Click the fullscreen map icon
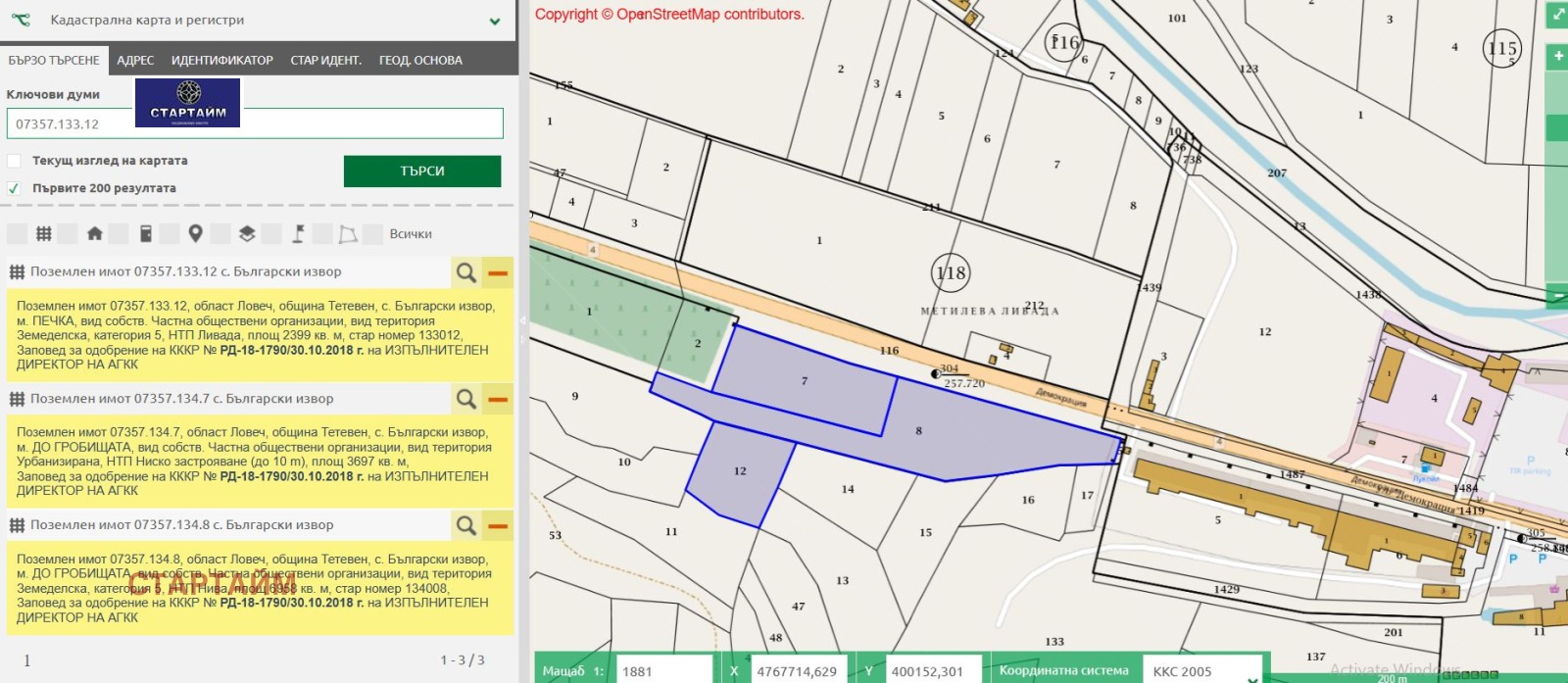 [1556, 15]
